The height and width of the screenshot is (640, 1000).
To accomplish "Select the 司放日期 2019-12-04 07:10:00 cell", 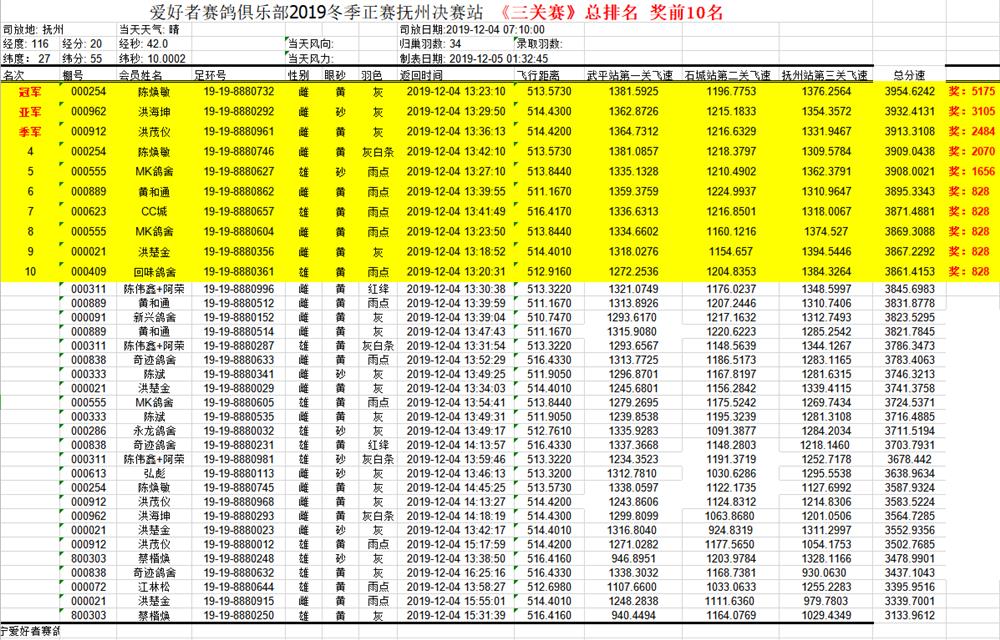I will click(472, 29).
